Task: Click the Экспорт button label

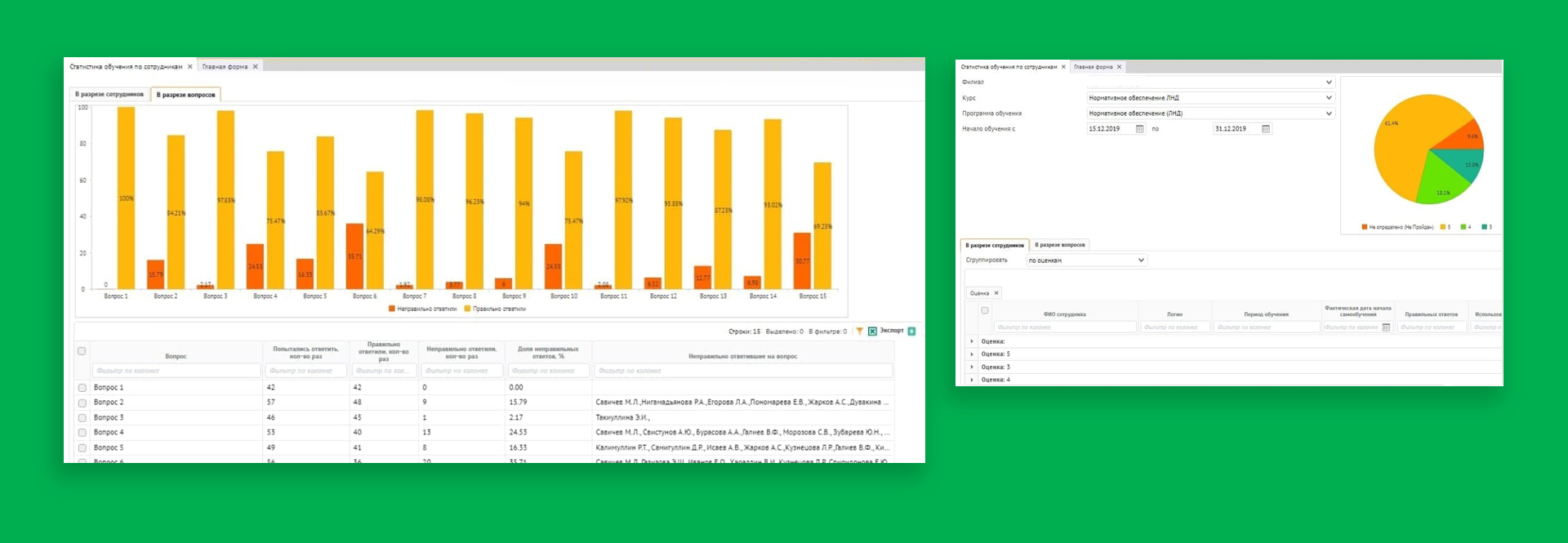Action: (891, 331)
